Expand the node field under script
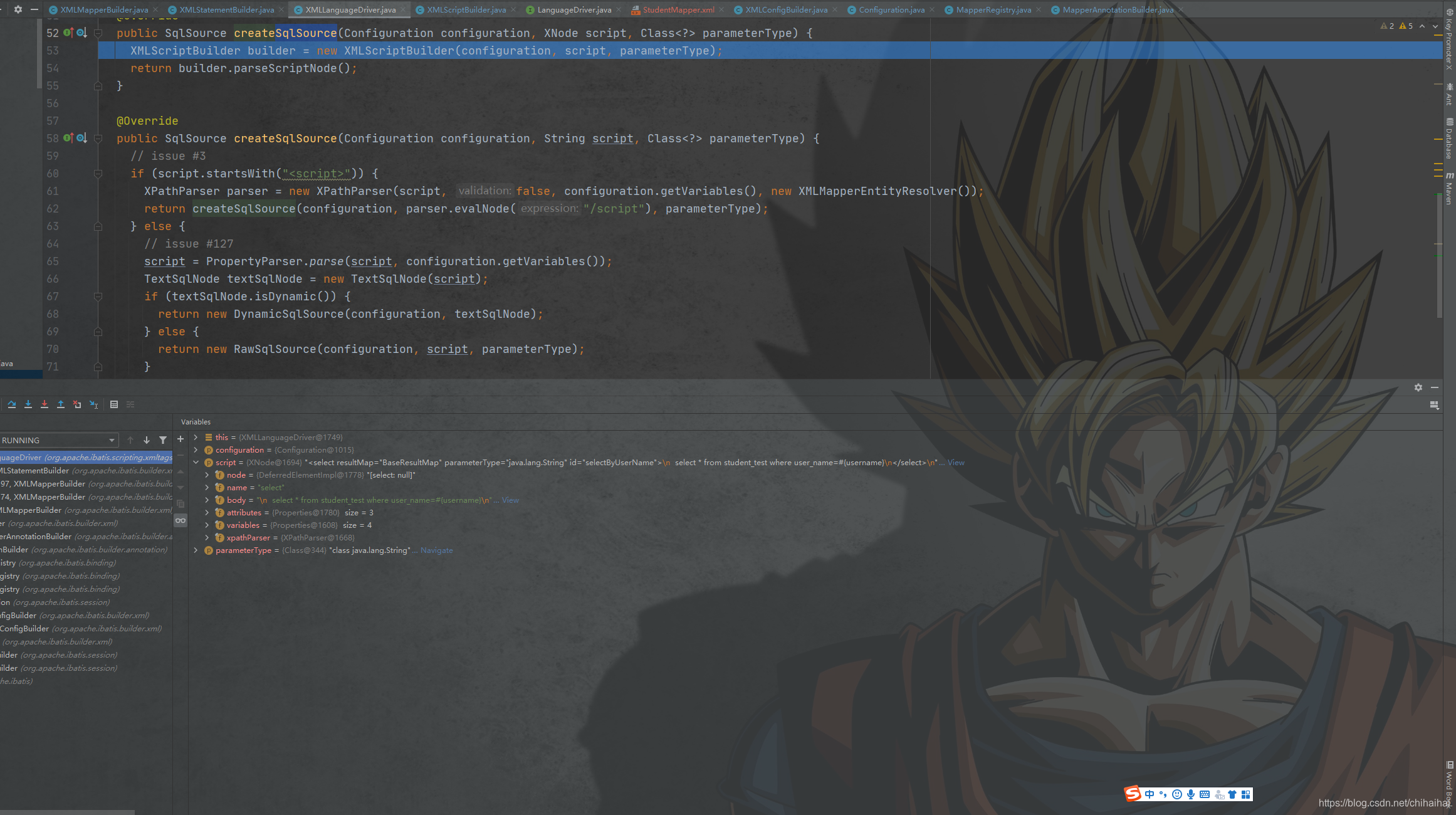This screenshot has height=815, width=1456. point(207,475)
